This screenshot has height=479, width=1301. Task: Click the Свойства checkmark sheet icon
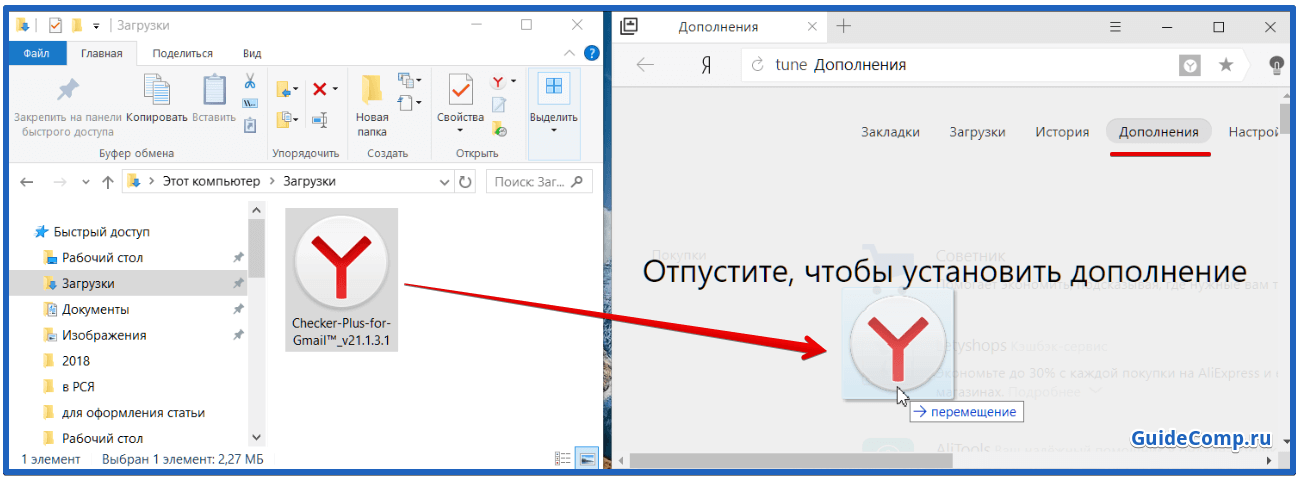(x=460, y=90)
